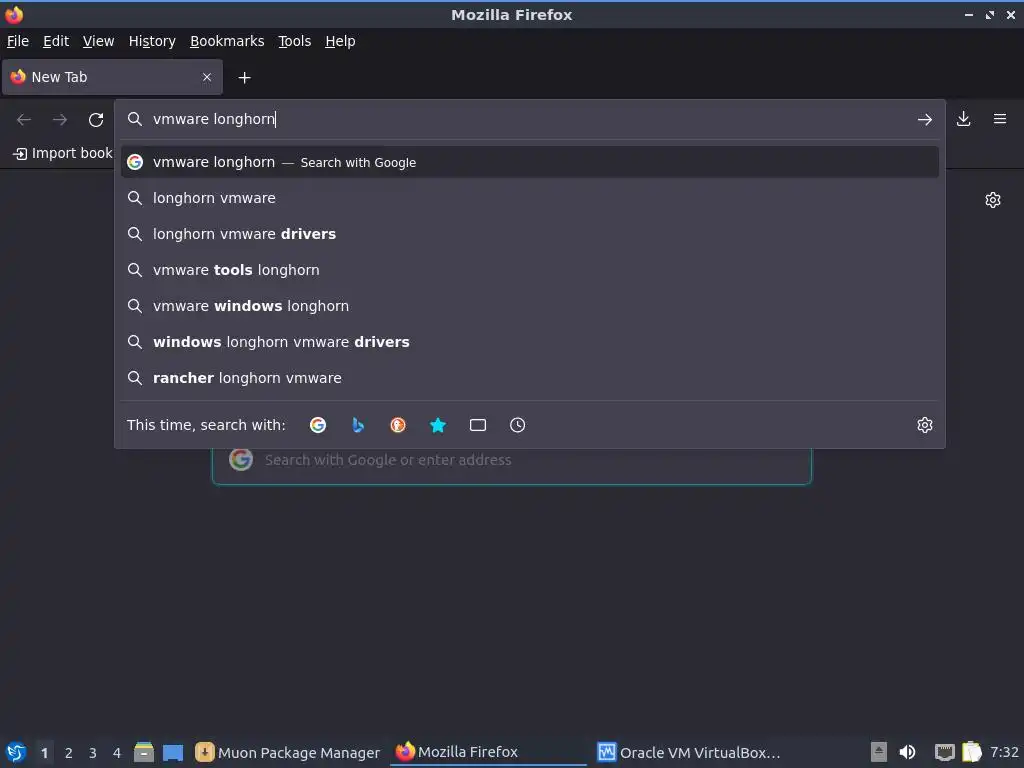Search this time with DuckDuckGo

[398, 425]
